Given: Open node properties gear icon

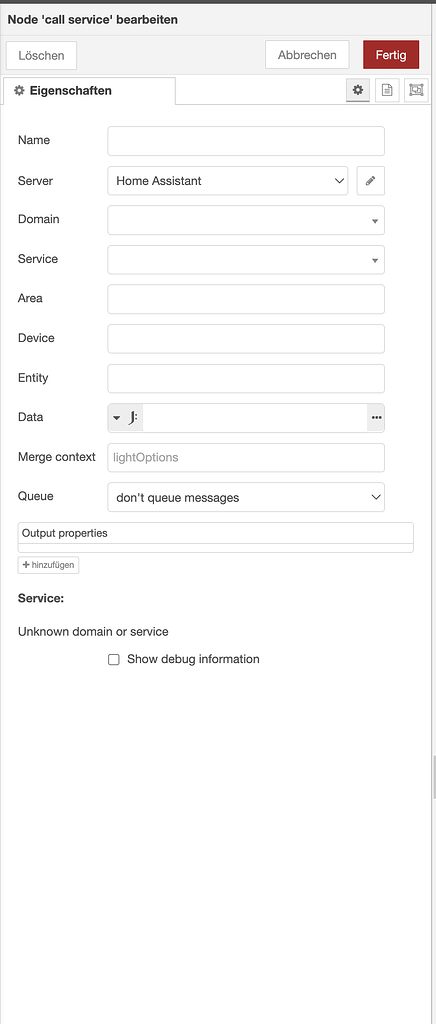Looking at the screenshot, I should click(358, 91).
